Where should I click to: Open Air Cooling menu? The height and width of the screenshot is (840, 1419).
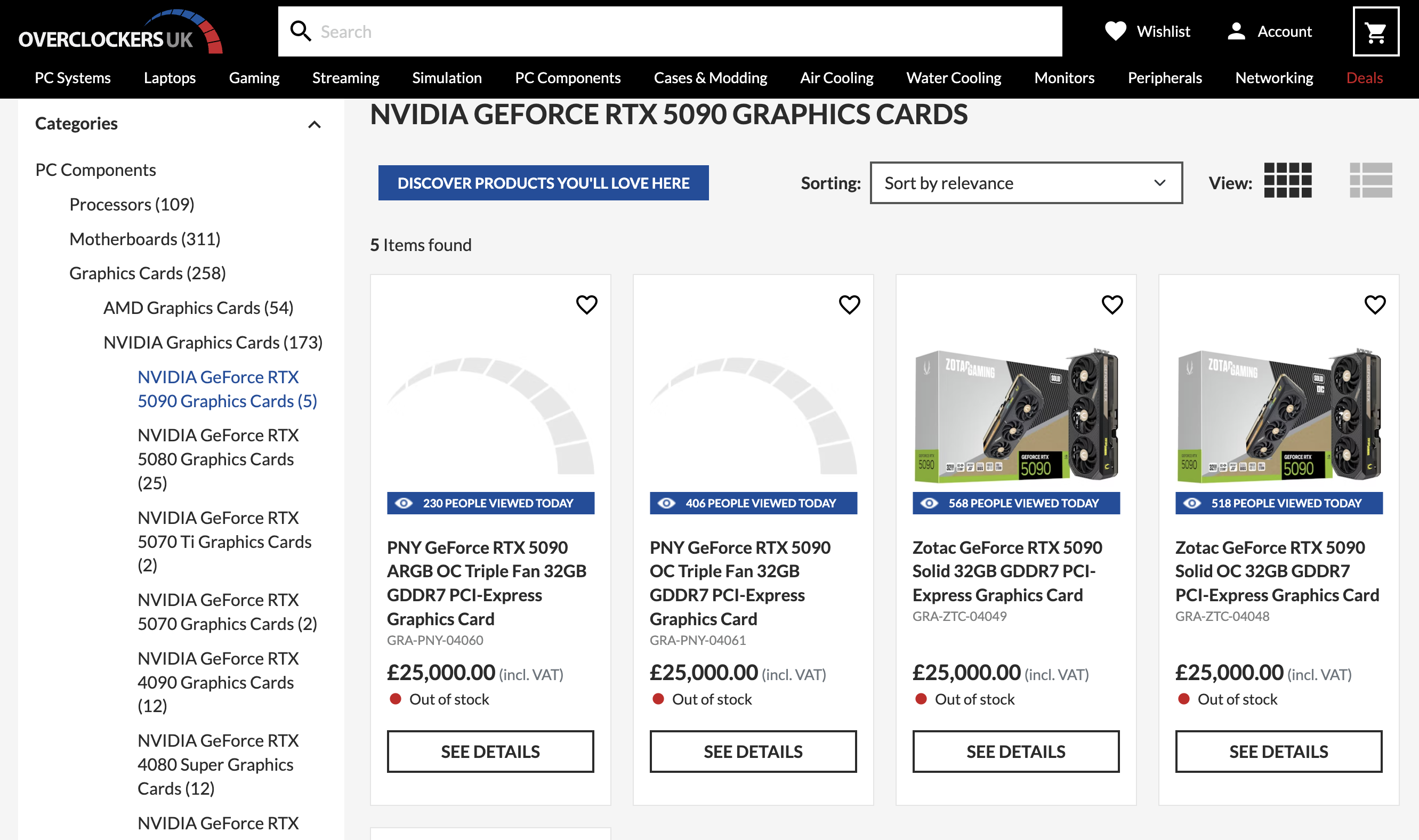(x=836, y=77)
